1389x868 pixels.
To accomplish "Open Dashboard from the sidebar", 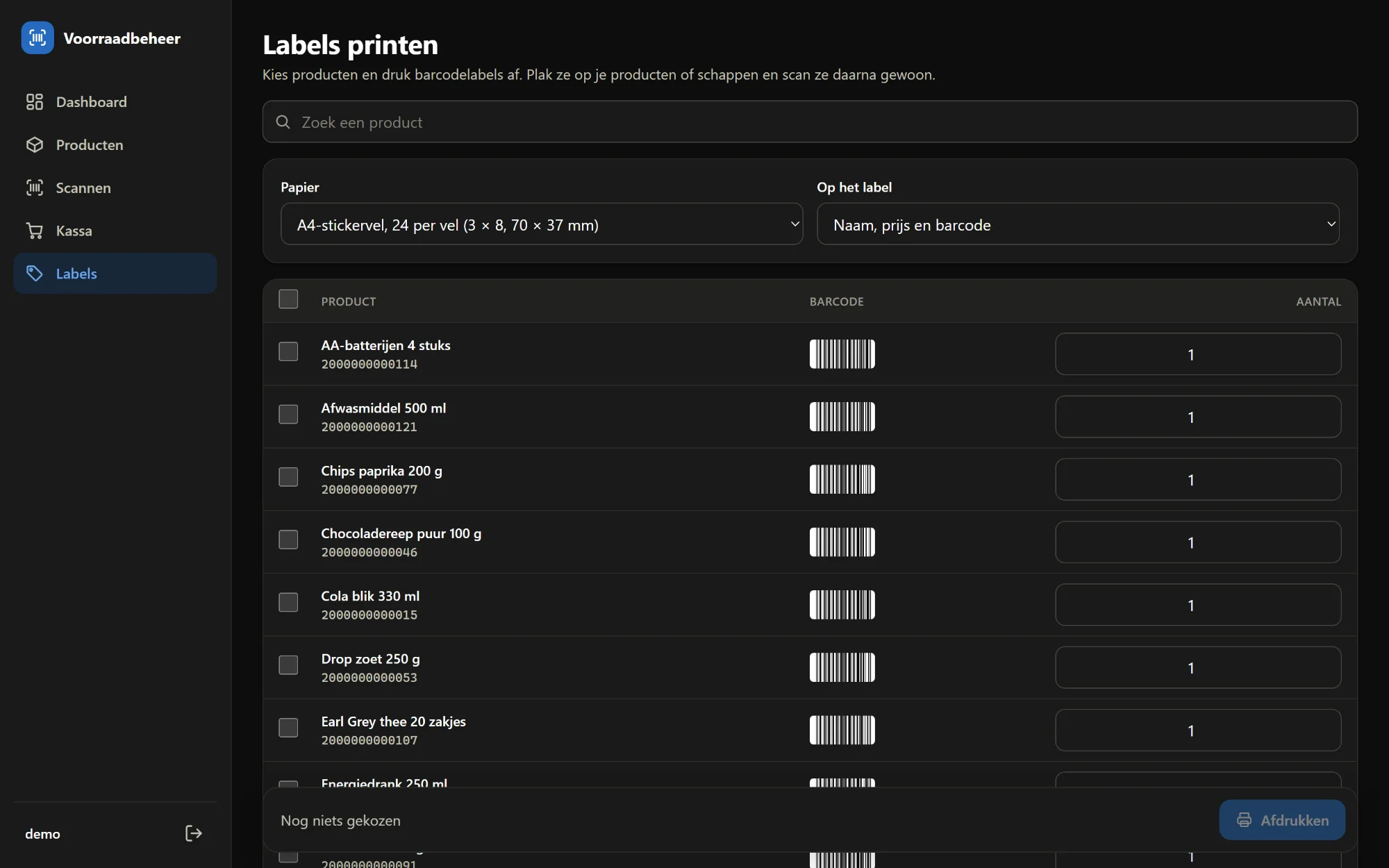I will coord(115,102).
